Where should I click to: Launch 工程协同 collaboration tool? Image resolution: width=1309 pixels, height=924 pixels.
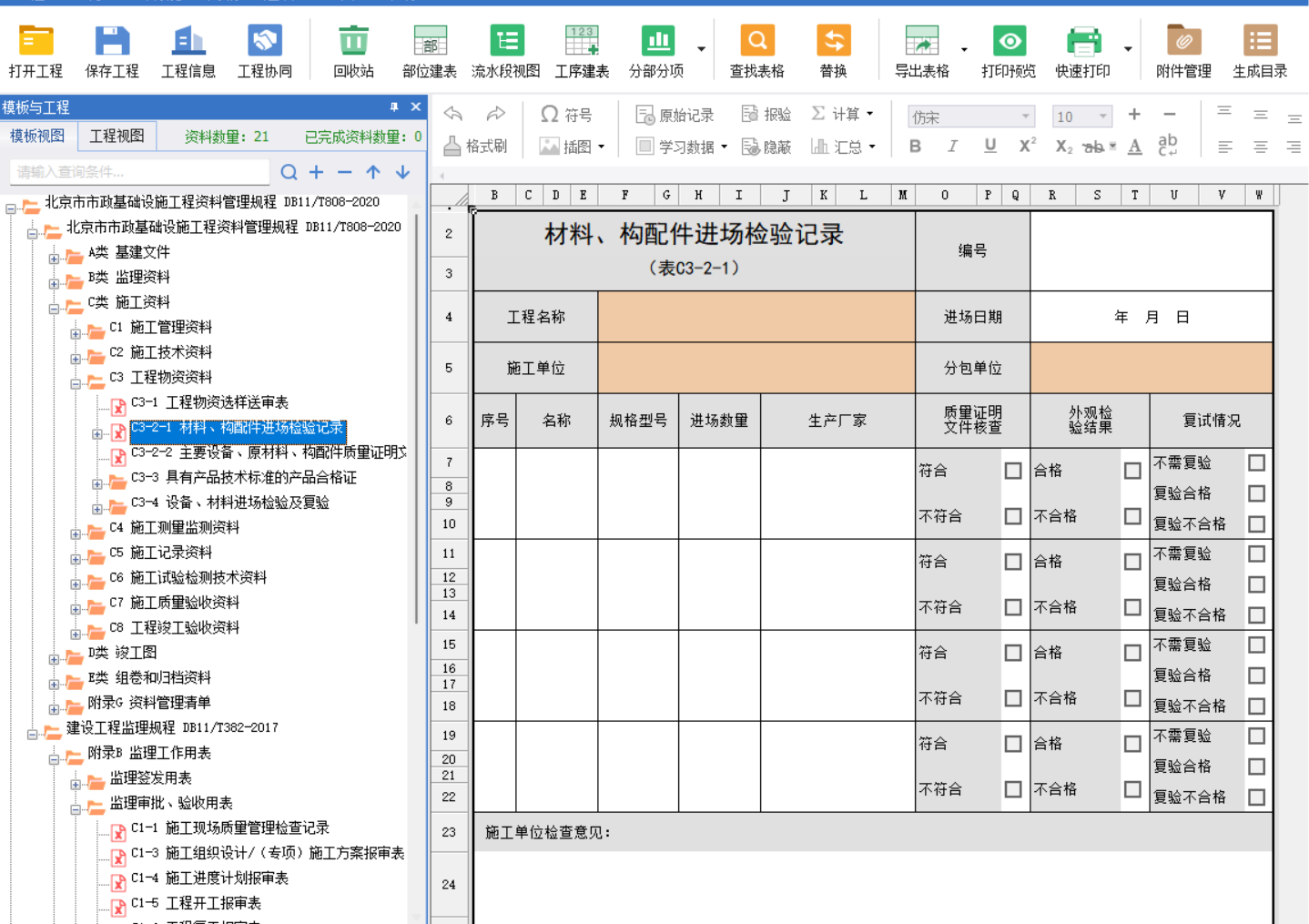click(x=265, y=52)
